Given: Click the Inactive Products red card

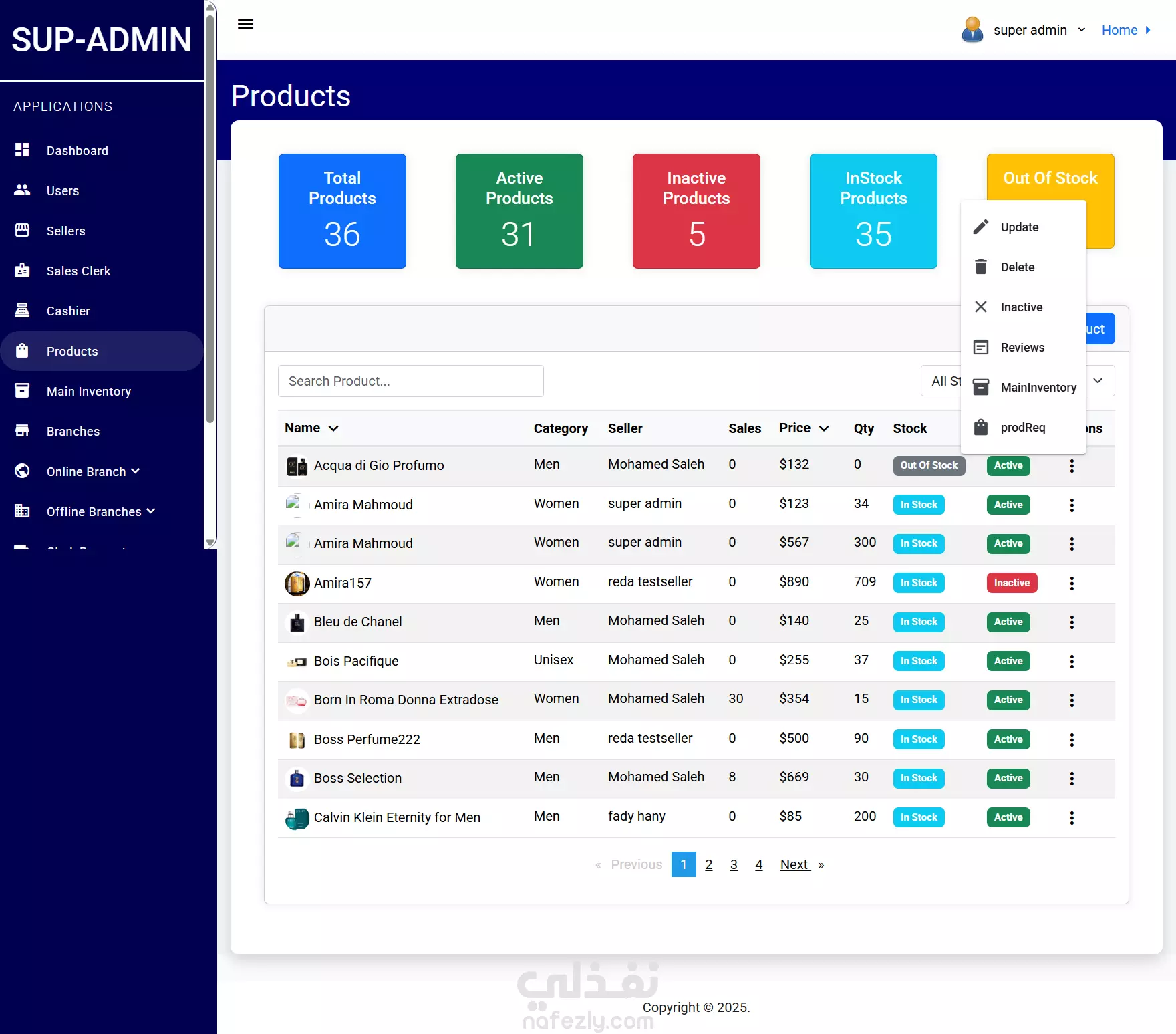Looking at the screenshot, I should click(x=696, y=211).
